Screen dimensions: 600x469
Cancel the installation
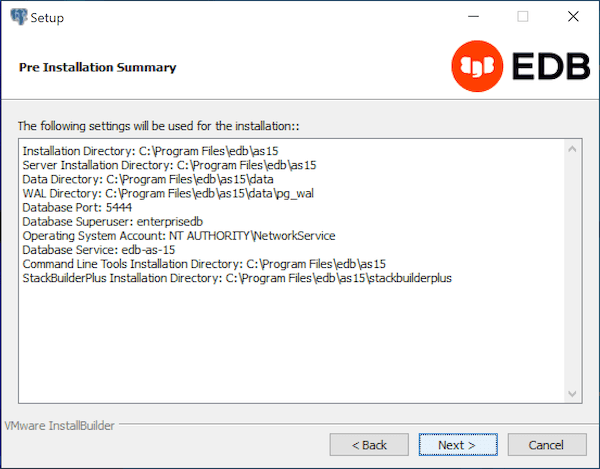[x=546, y=444]
